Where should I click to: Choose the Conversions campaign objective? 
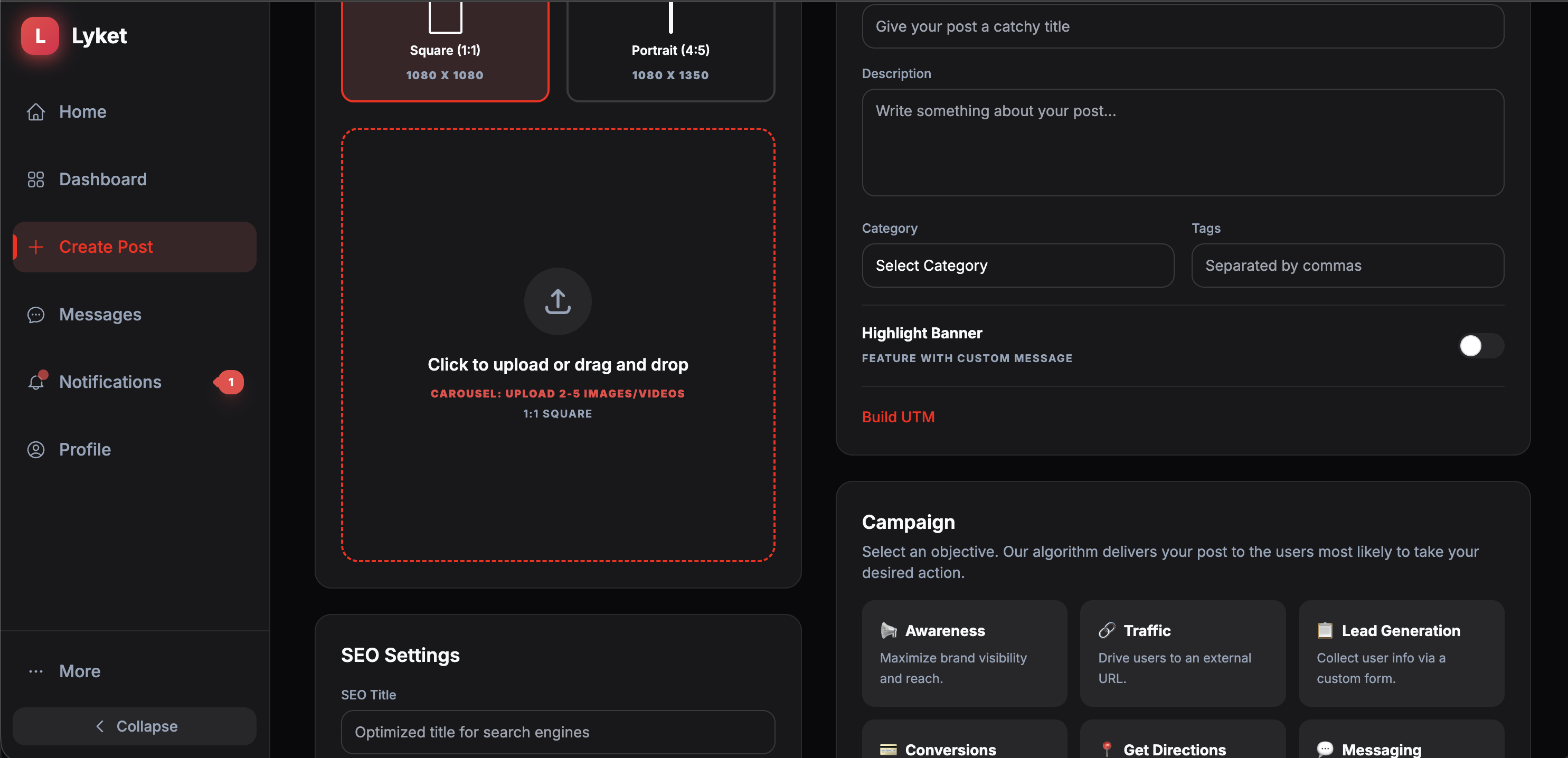(x=964, y=740)
